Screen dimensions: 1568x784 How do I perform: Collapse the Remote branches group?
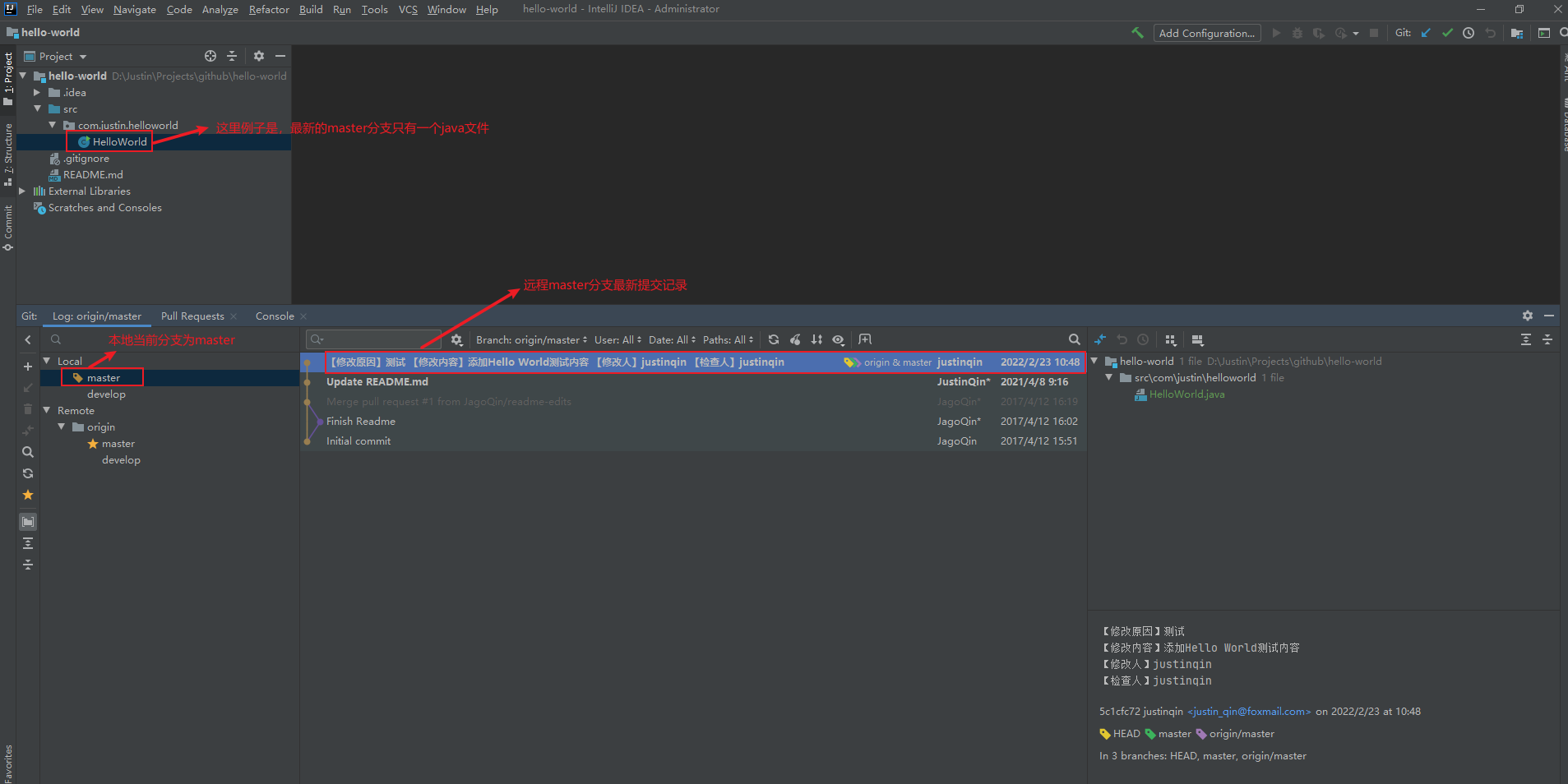[47, 410]
